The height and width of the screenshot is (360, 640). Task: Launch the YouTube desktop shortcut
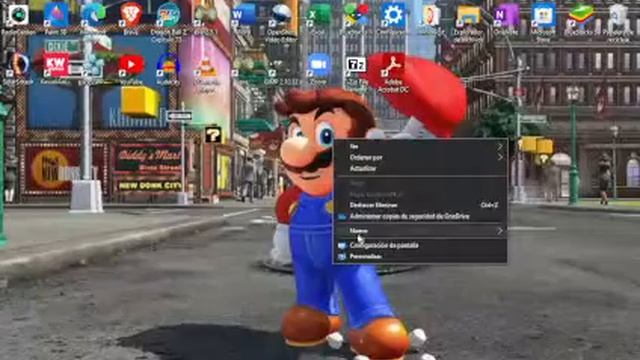131,68
